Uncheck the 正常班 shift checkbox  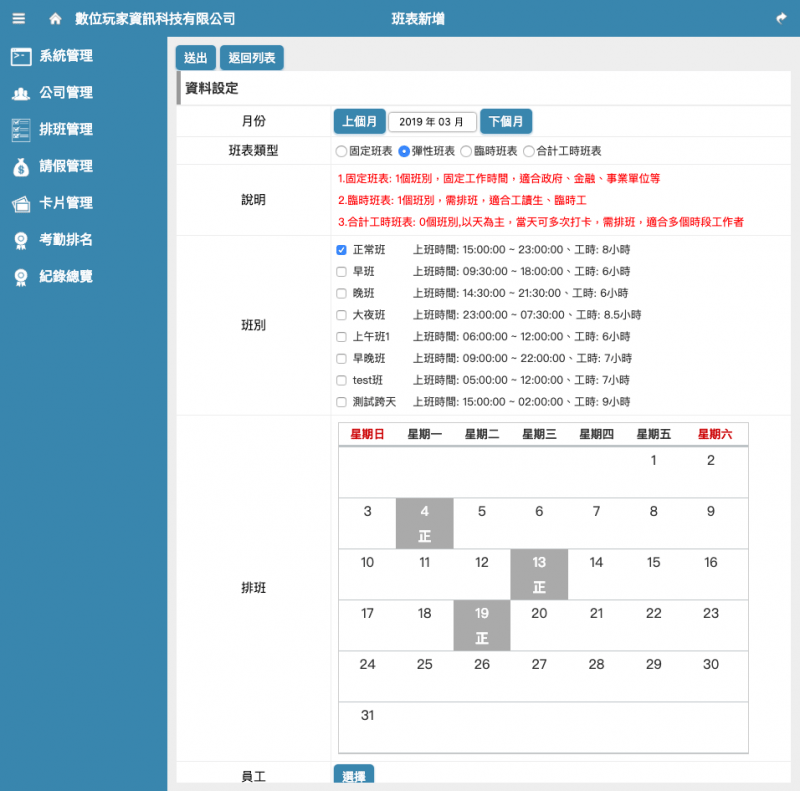point(341,250)
